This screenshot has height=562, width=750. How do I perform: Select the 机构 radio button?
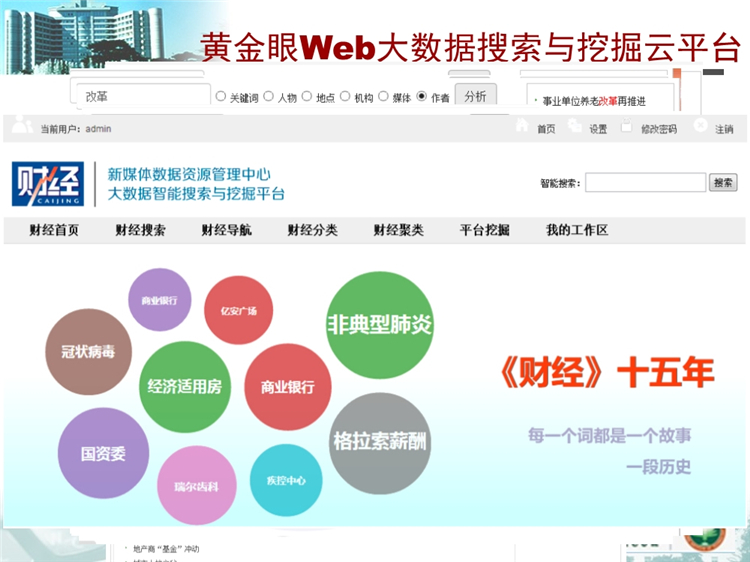pyautogui.click(x=345, y=96)
